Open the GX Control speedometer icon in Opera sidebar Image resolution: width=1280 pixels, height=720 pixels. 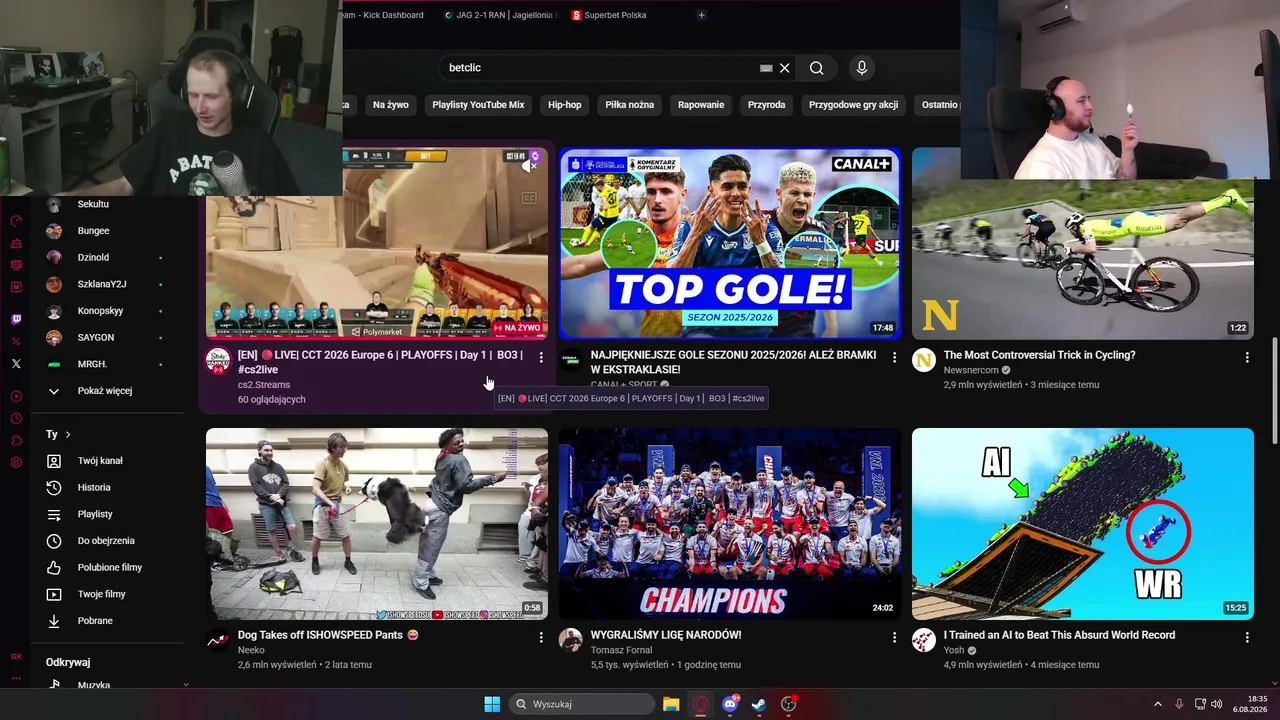pos(16,221)
